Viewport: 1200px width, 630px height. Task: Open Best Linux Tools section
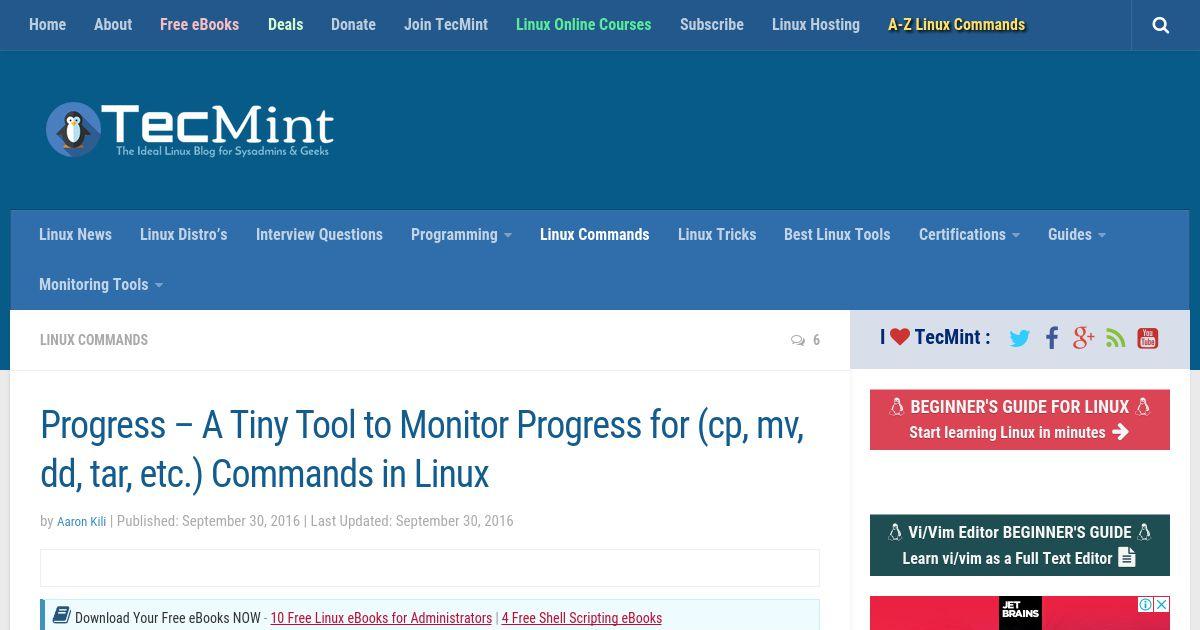(x=836, y=234)
